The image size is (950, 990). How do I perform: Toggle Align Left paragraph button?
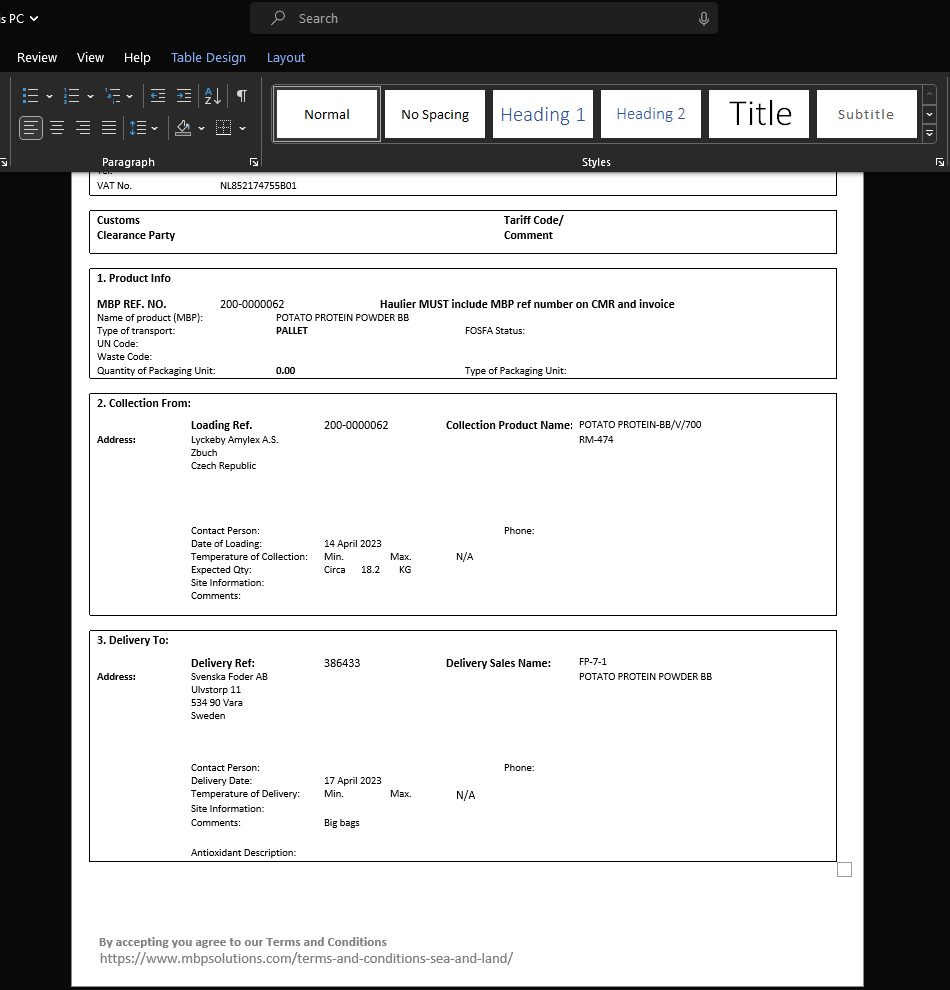coord(31,128)
